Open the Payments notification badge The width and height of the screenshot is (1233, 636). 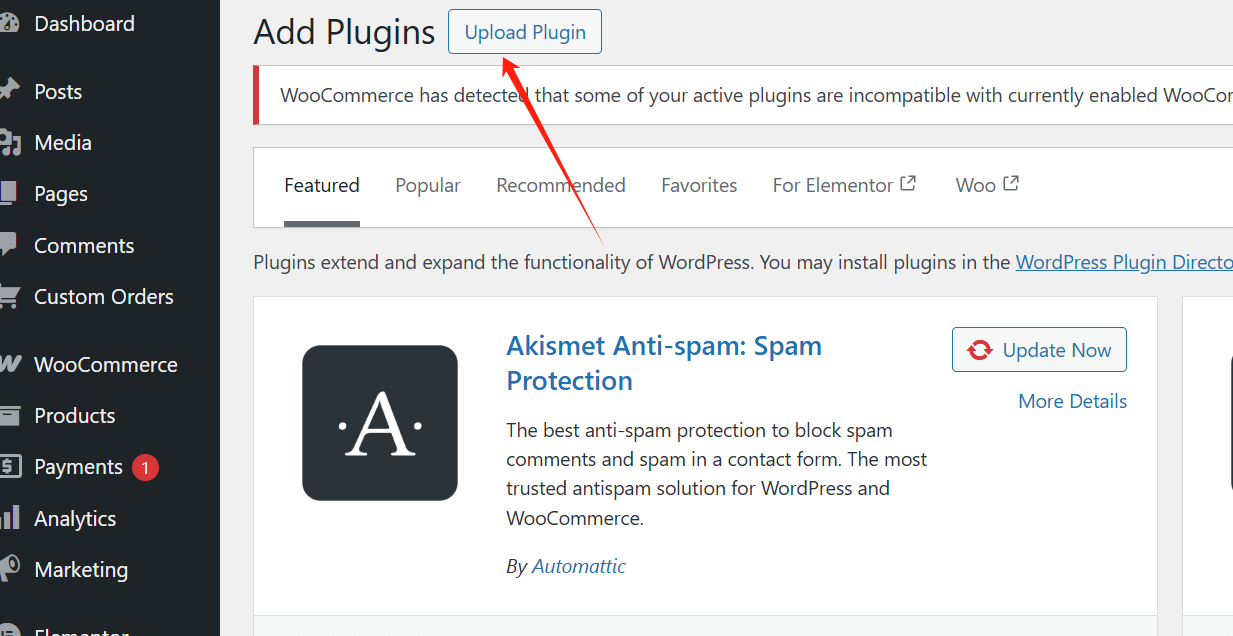[145, 467]
